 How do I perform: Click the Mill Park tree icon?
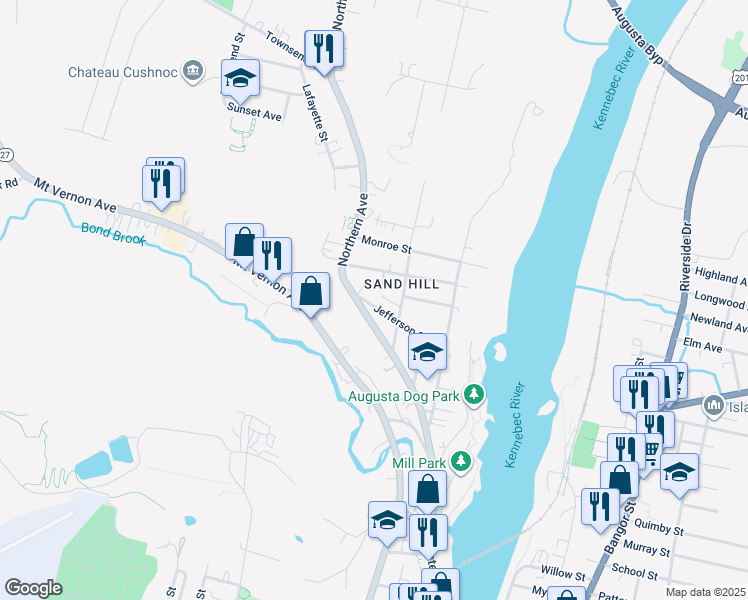click(x=460, y=462)
